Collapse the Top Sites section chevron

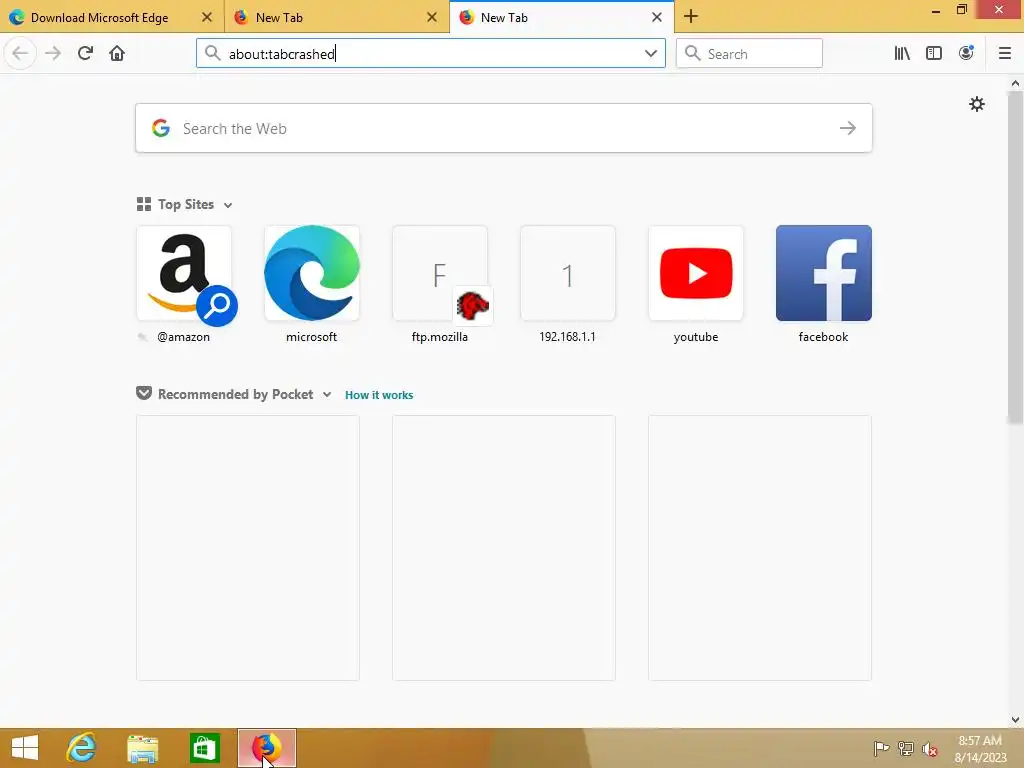click(228, 205)
